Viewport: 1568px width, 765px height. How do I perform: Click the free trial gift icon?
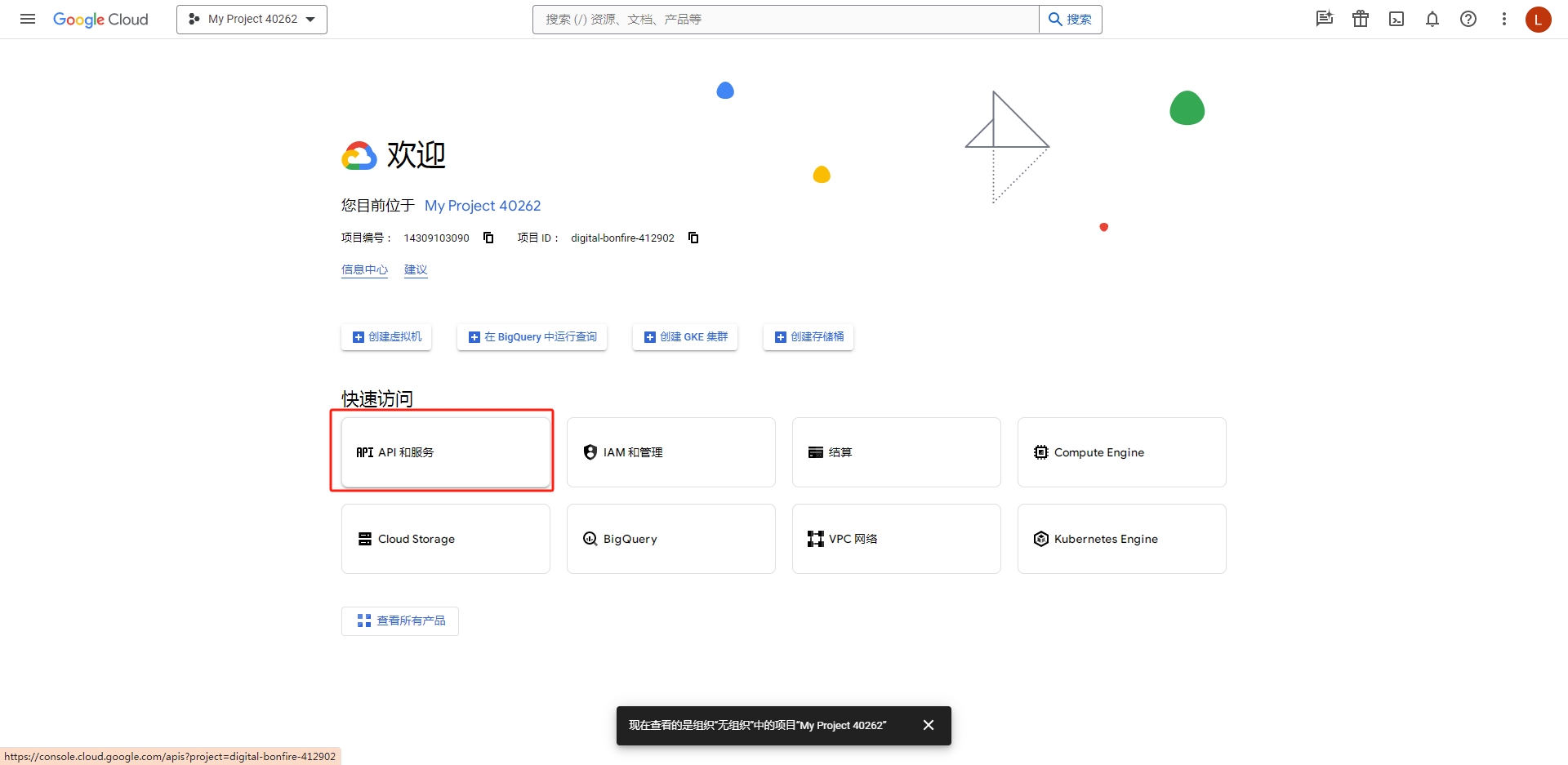pos(1361,19)
